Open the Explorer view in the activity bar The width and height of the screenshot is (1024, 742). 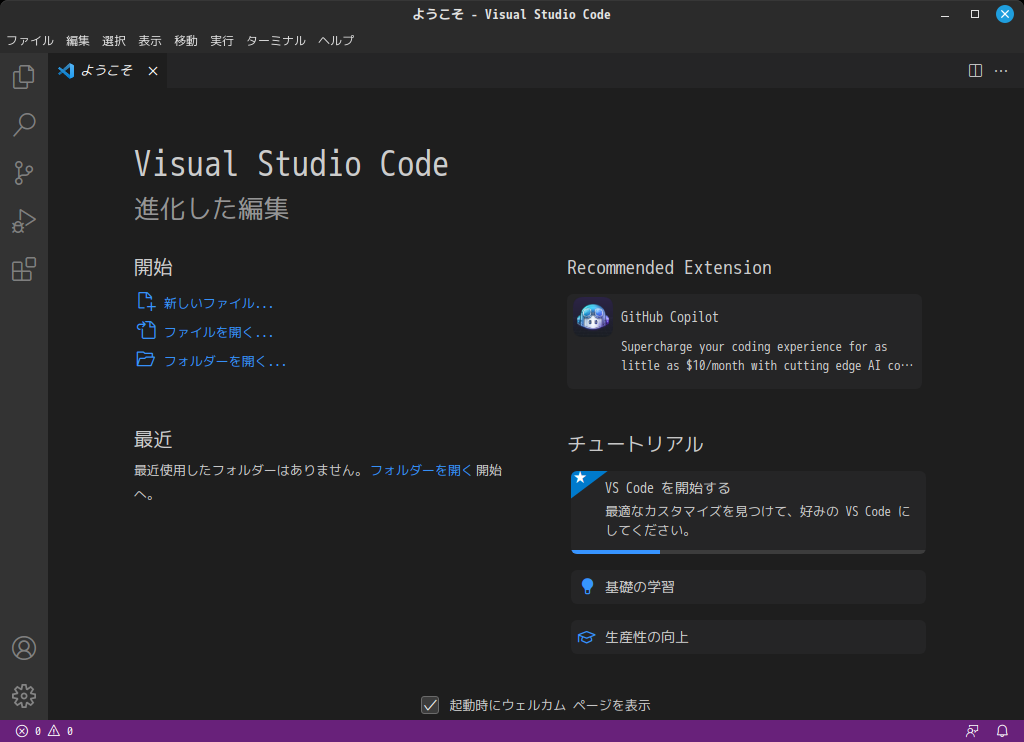(x=23, y=76)
